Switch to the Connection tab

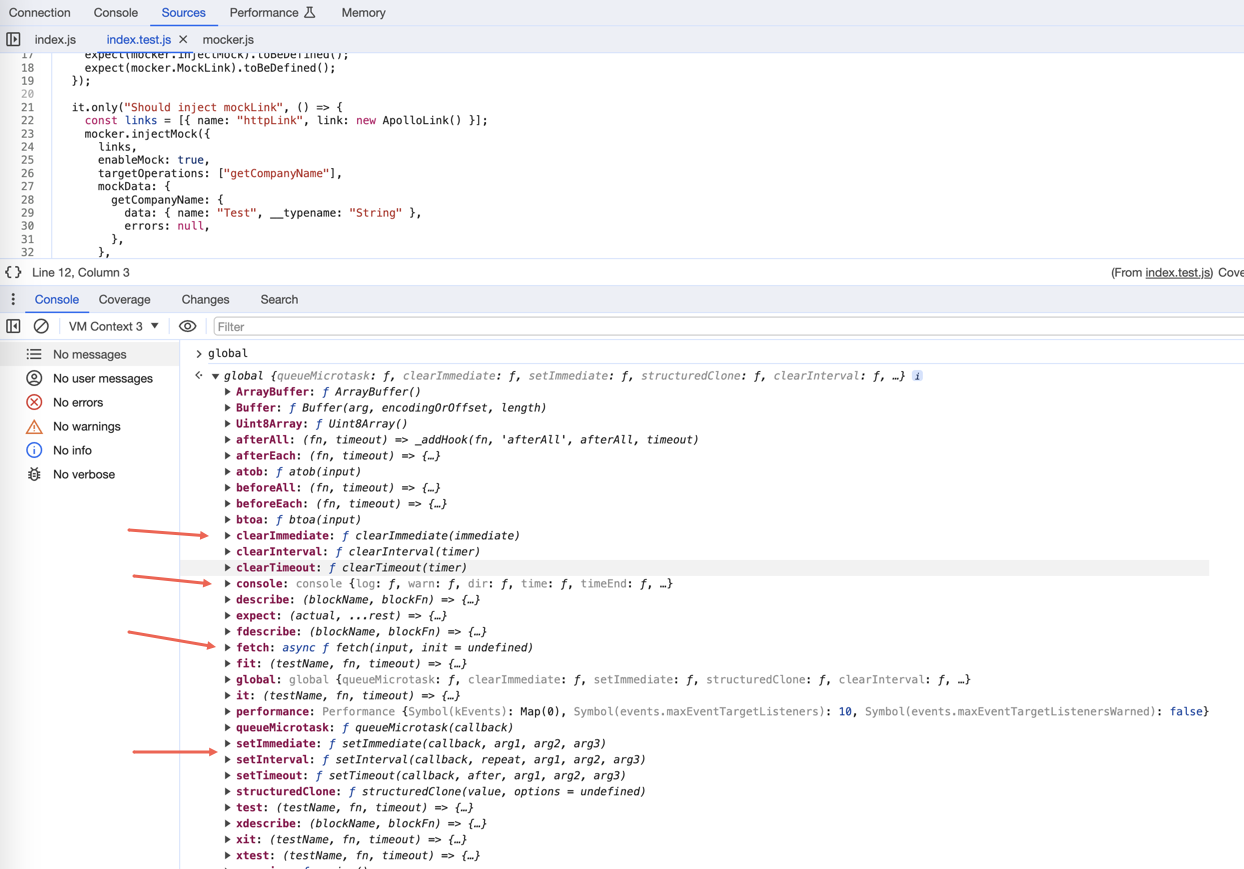click(x=39, y=13)
